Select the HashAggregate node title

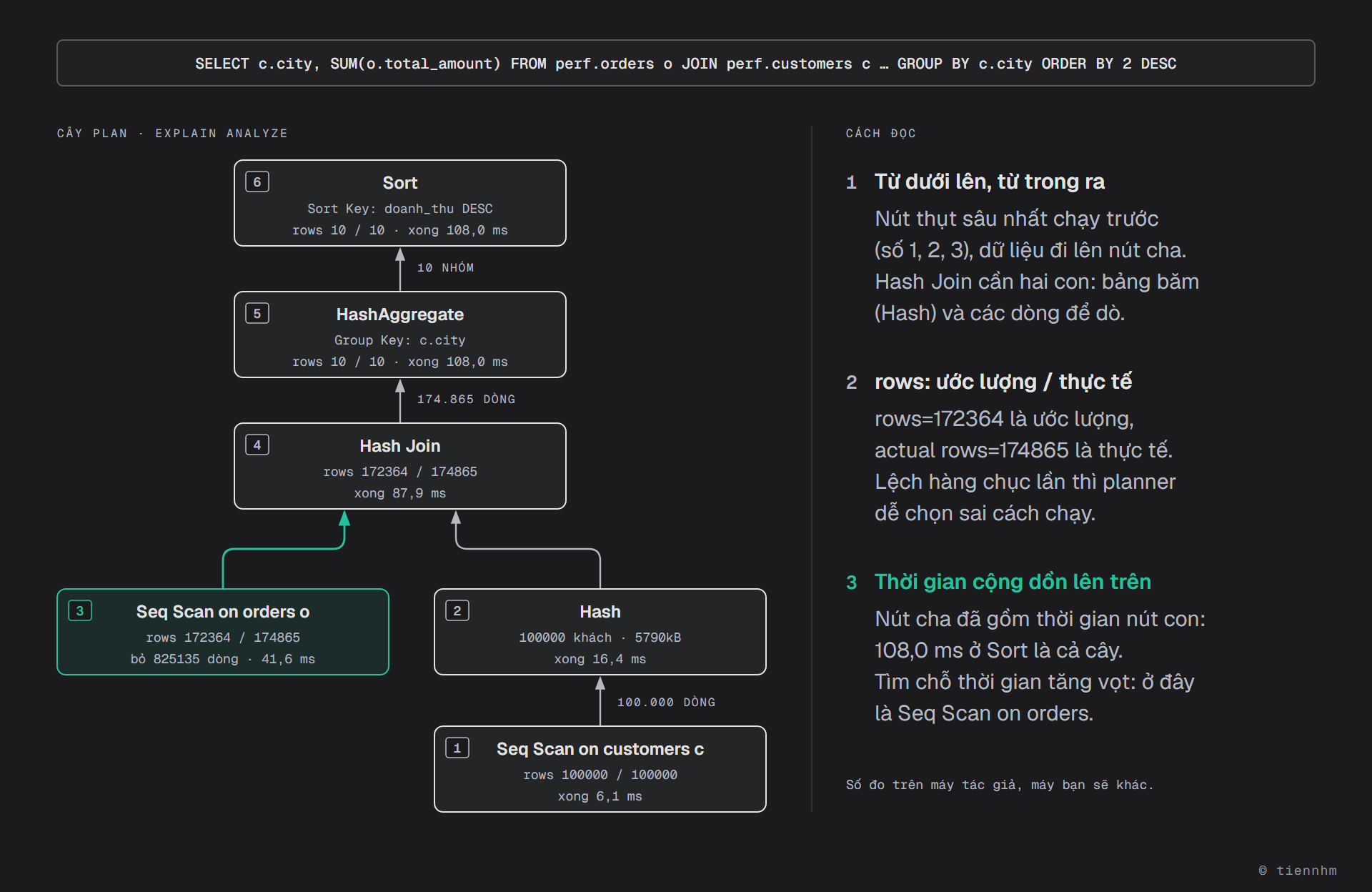[399, 314]
